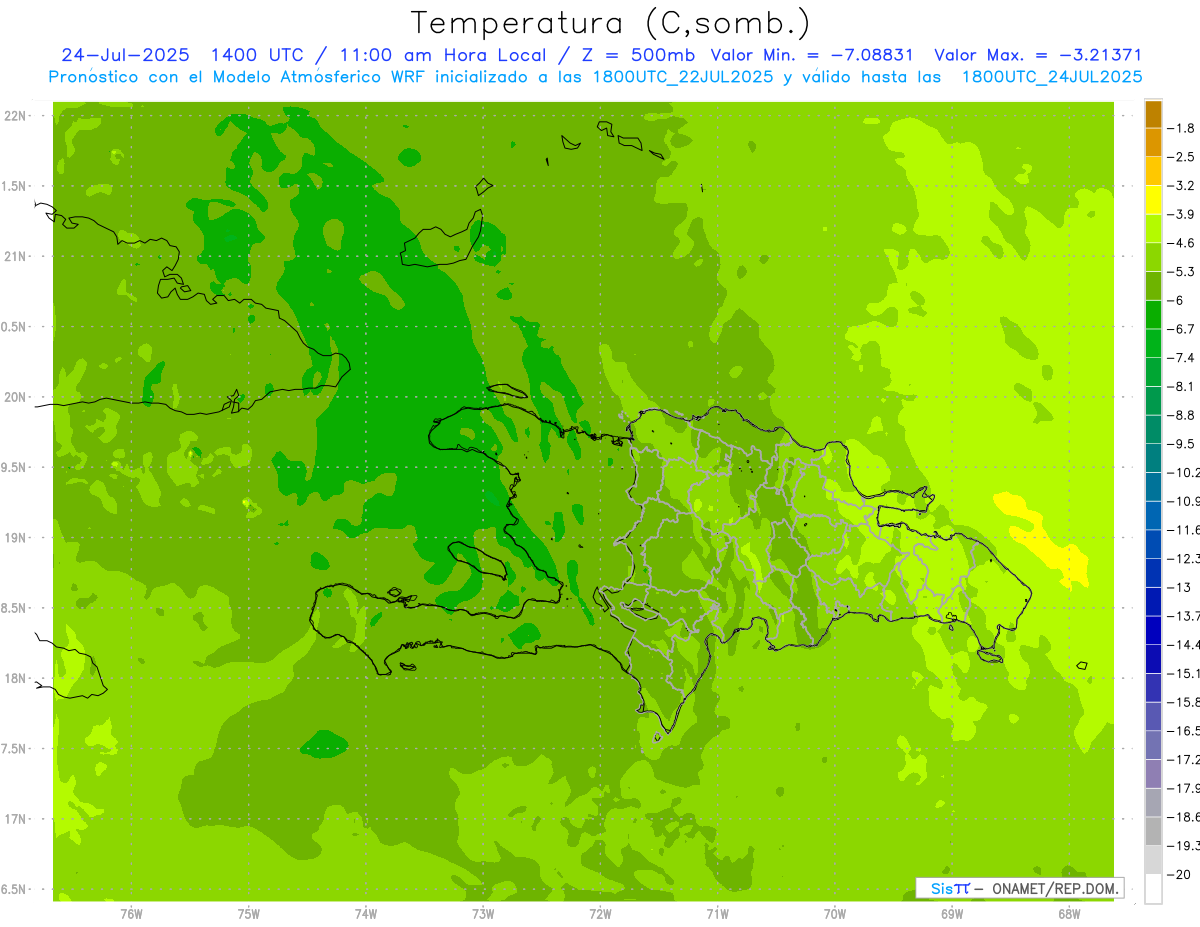Click the 'Valor Min. = -7.08831' readout

point(813,55)
